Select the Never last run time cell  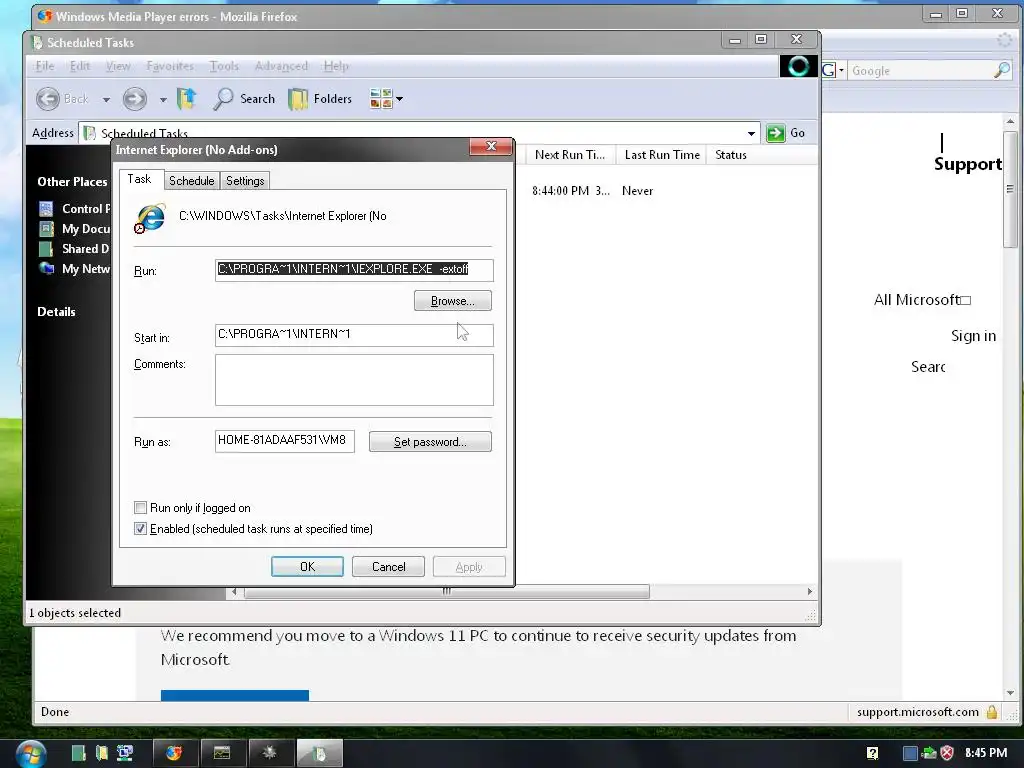[637, 191]
